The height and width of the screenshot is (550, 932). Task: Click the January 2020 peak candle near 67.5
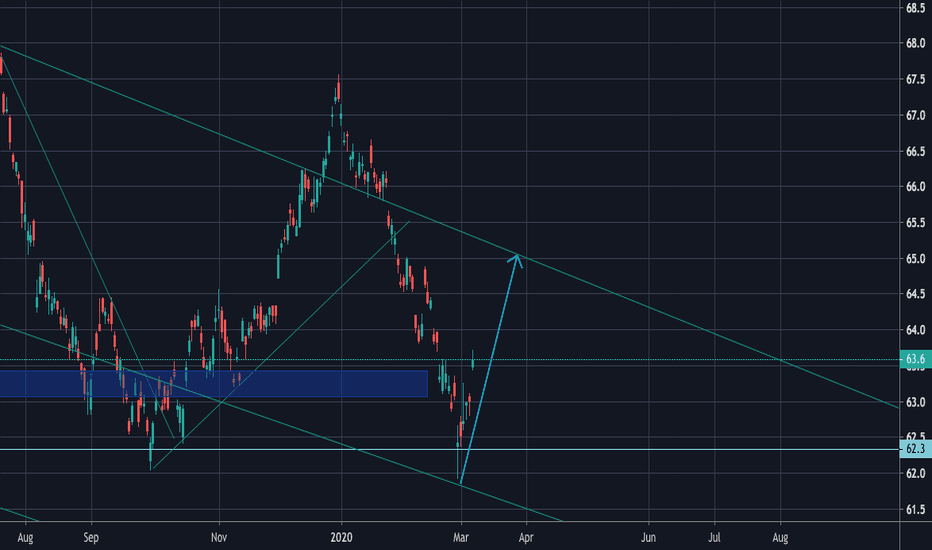click(x=338, y=93)
